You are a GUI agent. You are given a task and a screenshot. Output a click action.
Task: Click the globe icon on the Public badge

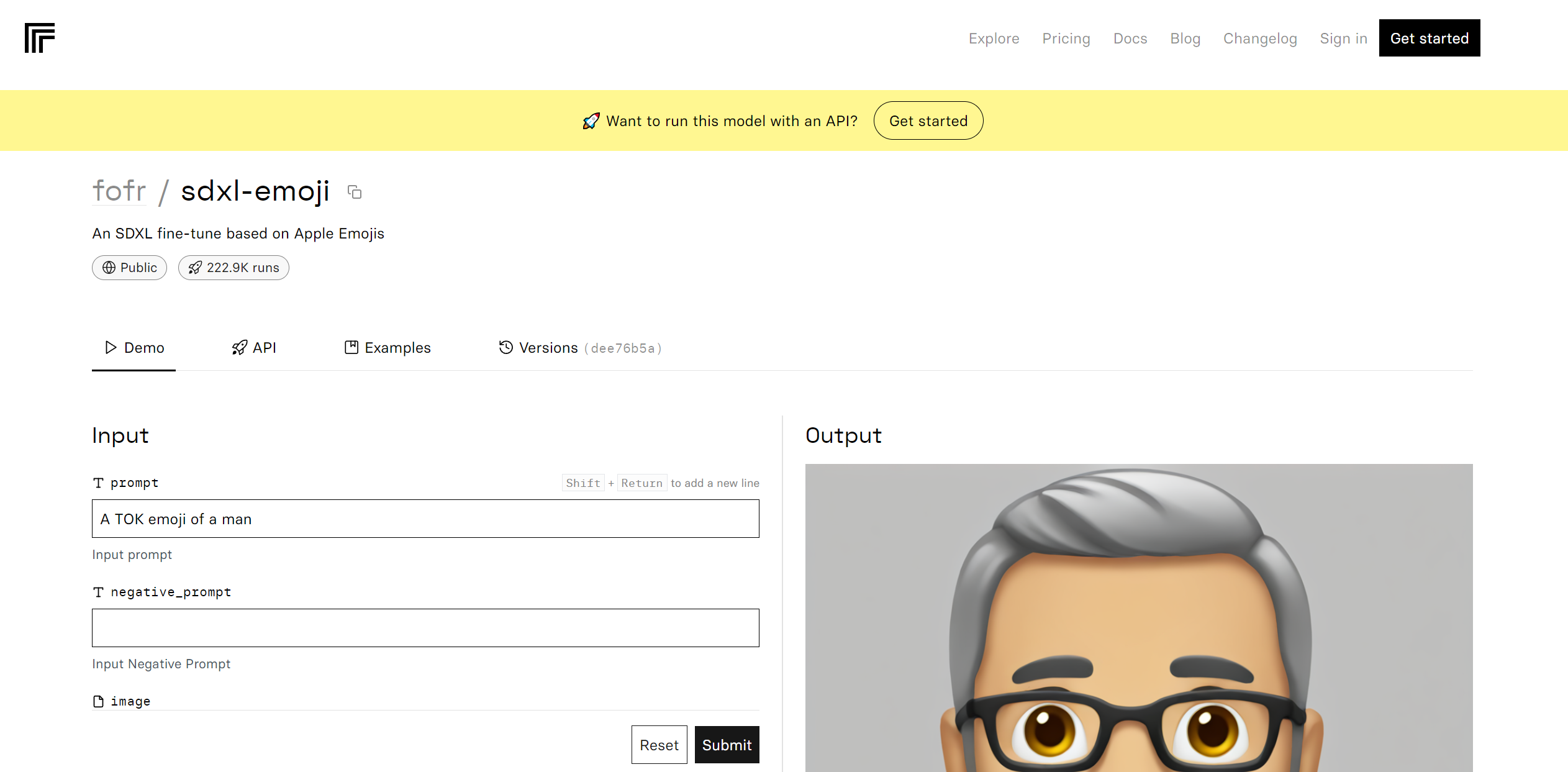109,268
